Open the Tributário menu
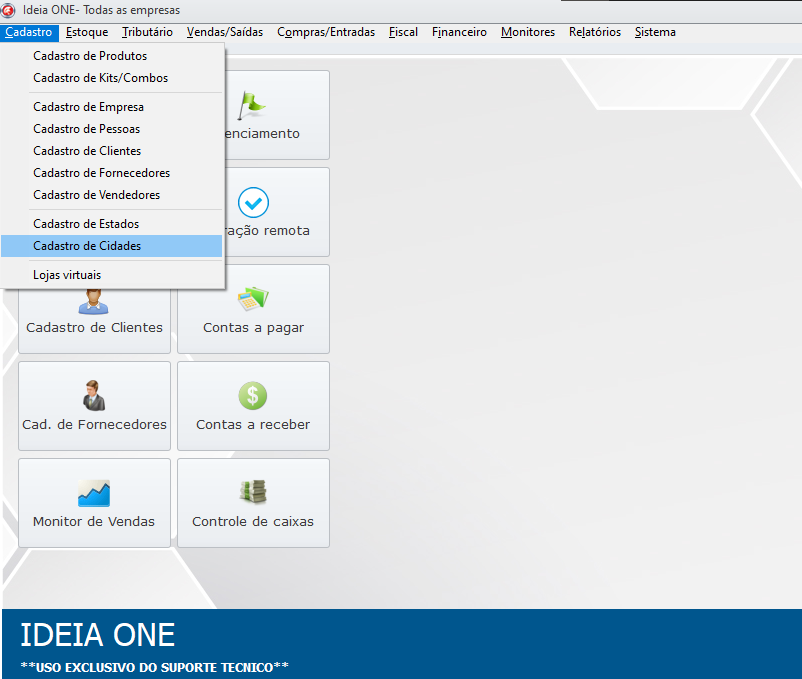Viewport: 802px width, 679px height. 147,32
